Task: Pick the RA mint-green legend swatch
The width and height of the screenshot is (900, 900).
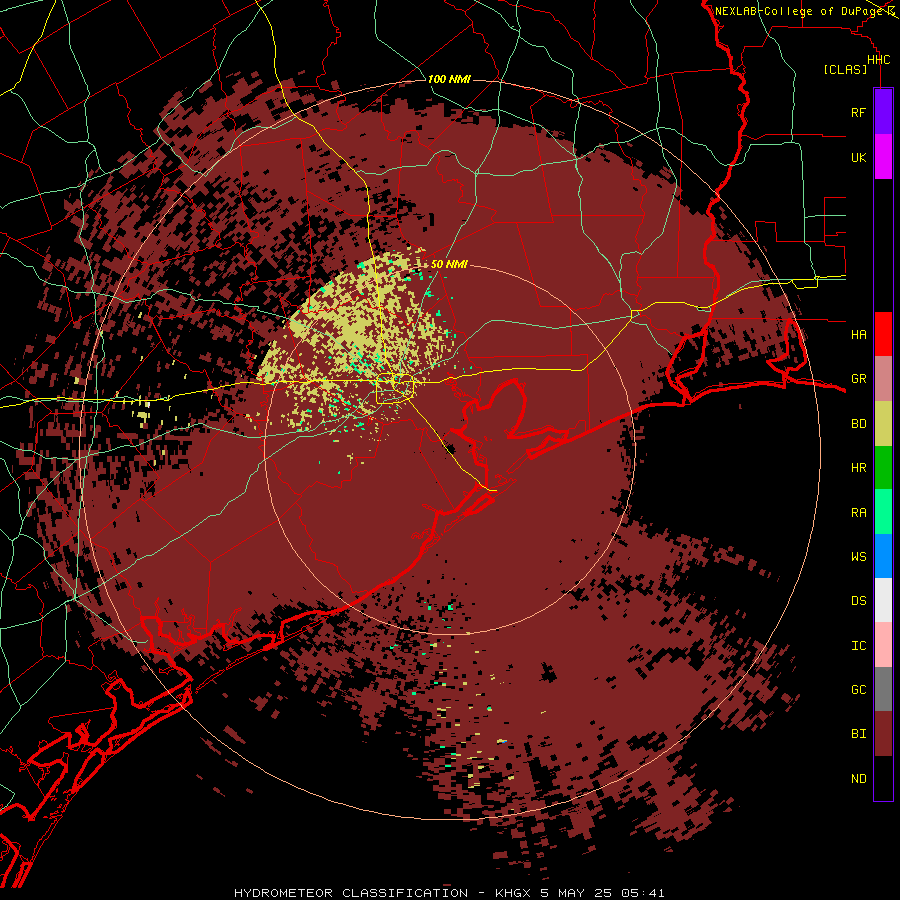Action: [883, 512]
